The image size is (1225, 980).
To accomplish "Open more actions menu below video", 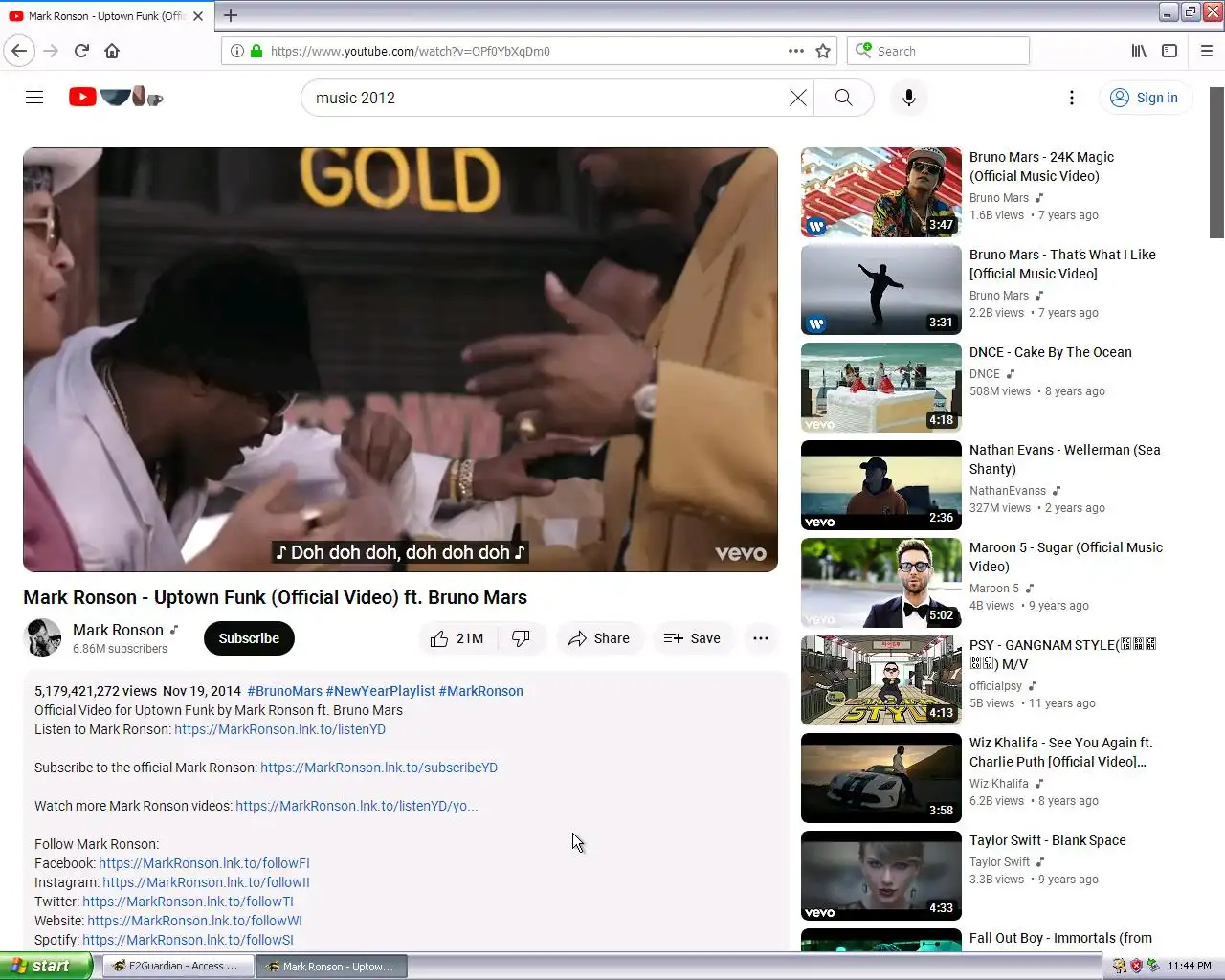I will 761,638.
